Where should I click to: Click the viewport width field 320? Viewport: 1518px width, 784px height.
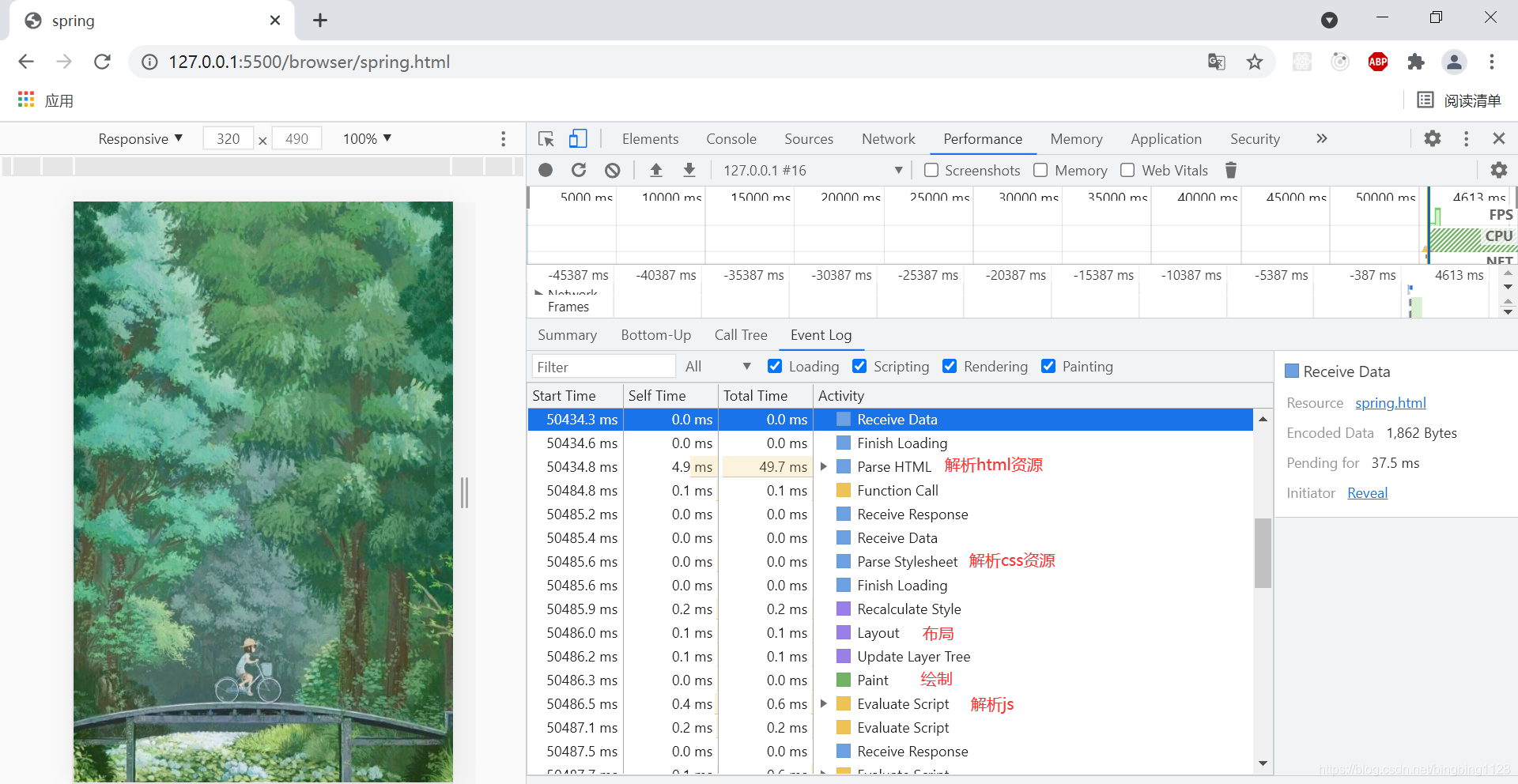(x=228, y=139)
